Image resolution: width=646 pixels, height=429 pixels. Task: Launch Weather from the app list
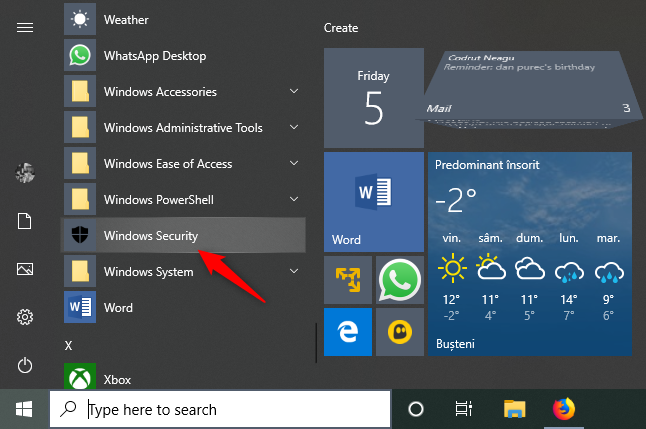coord(184,19)
